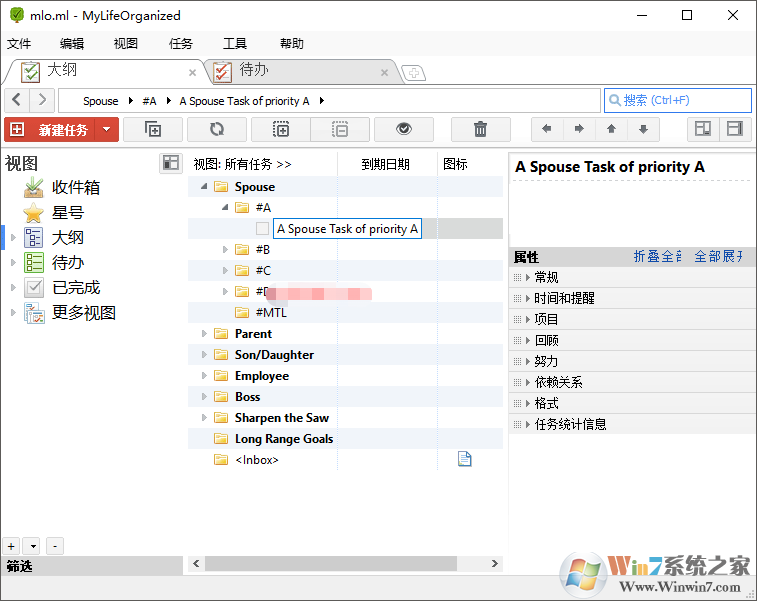Viewport: 757px width, 601px height.
Task: Open the New Task dropdown arrow
Action: coord(107,129)
